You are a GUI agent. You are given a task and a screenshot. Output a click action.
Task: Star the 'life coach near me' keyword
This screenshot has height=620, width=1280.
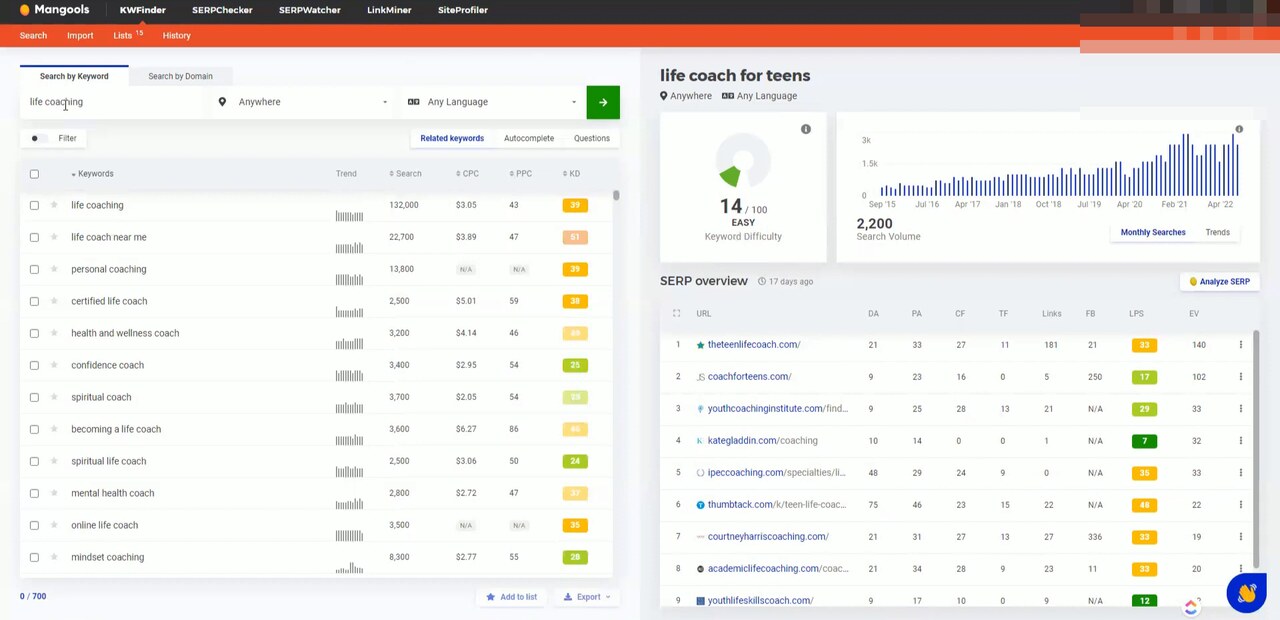pyautogui.click(x=54, y=237)
